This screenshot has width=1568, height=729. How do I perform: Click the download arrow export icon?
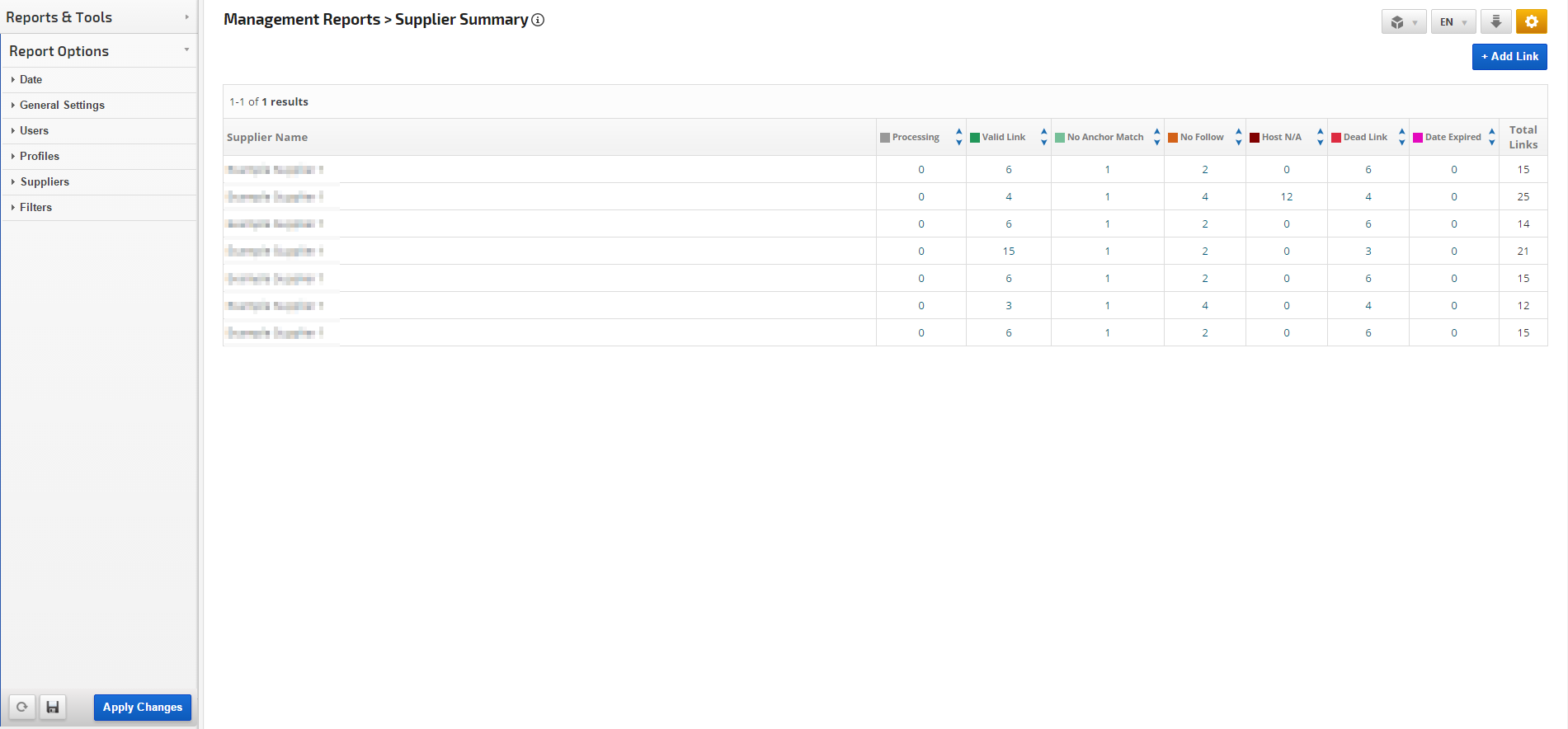1495,22
